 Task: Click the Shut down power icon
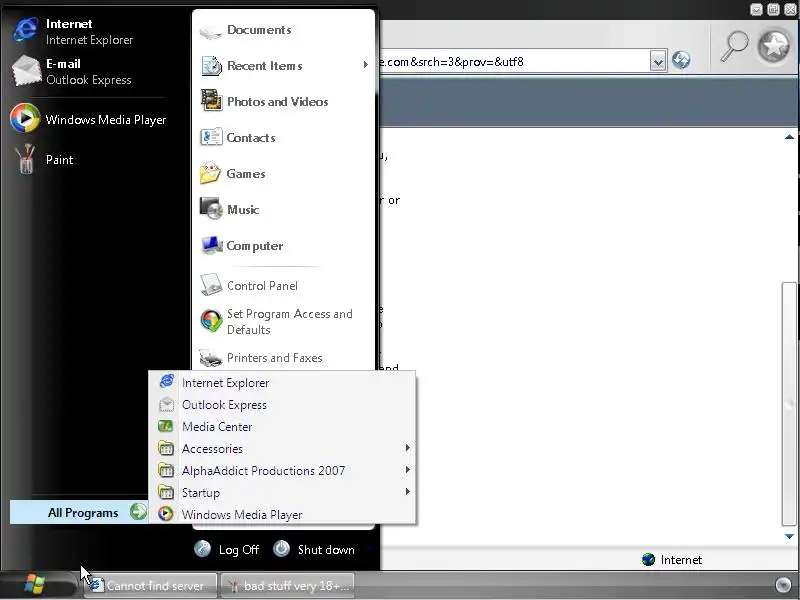[x=281, y=548]
